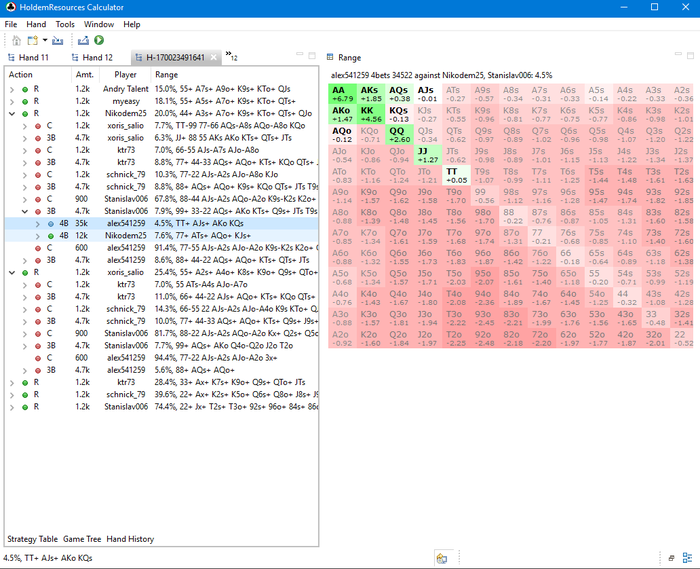Select the alex541259 call 91.4% row

[x=162, y=248]
